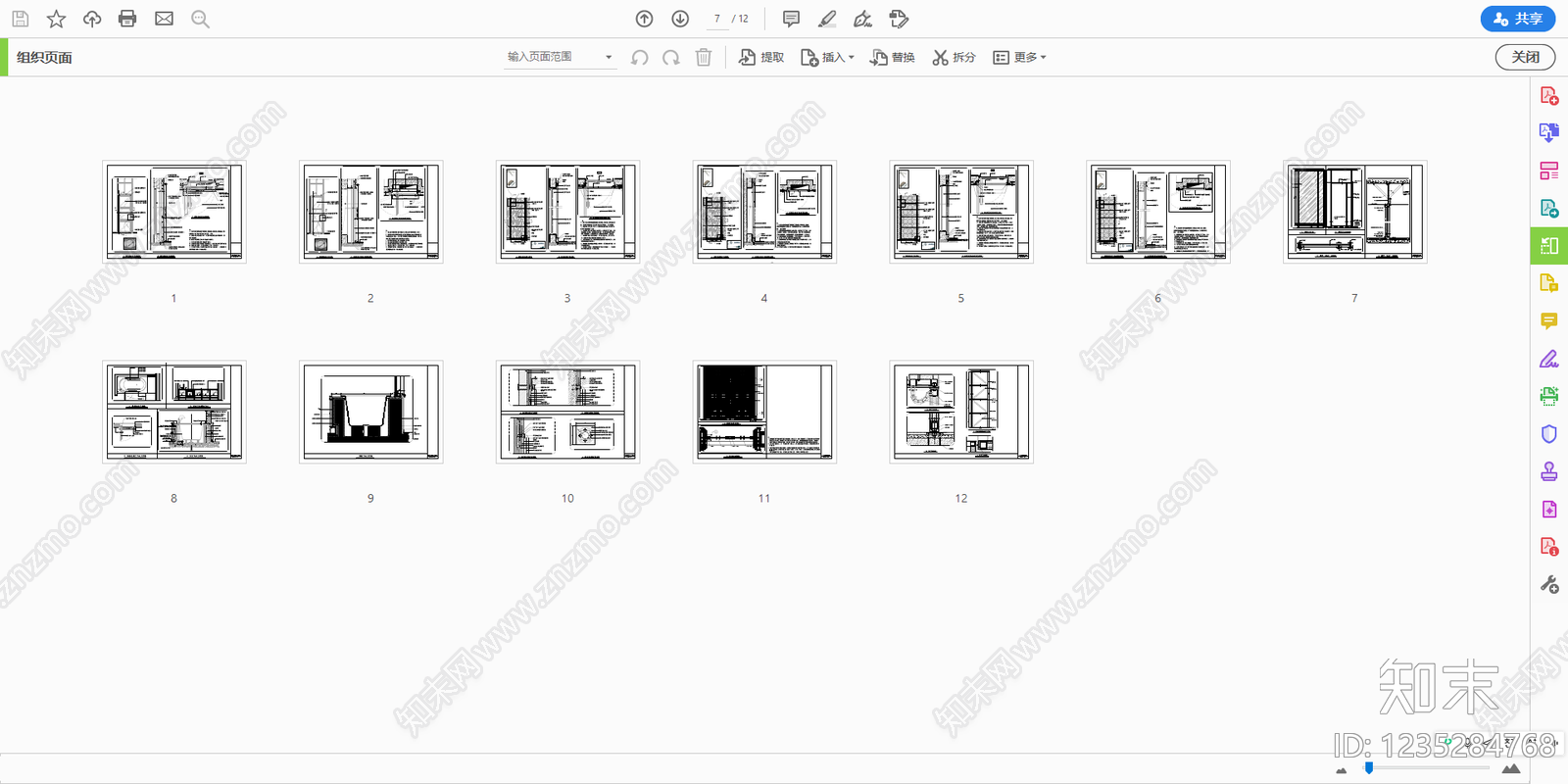Open the find text magnifier icon
This screenshot has width=1568, height=784.
click(200, 19)
